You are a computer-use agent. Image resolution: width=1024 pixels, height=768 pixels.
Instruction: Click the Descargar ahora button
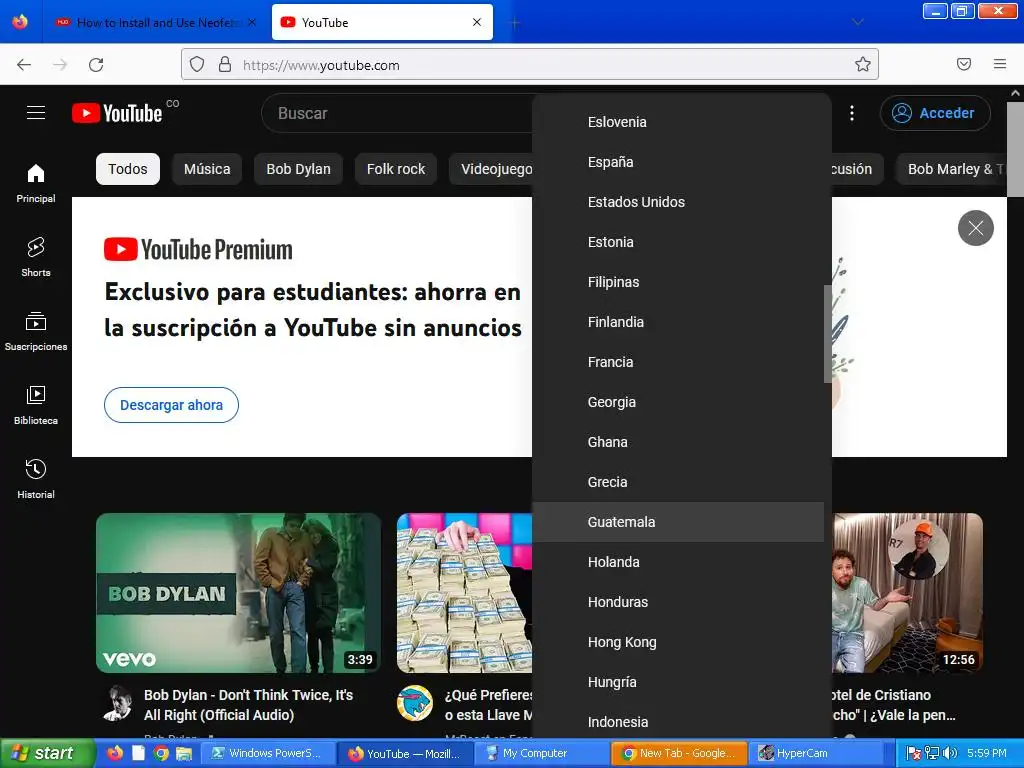tap(171, 405)
